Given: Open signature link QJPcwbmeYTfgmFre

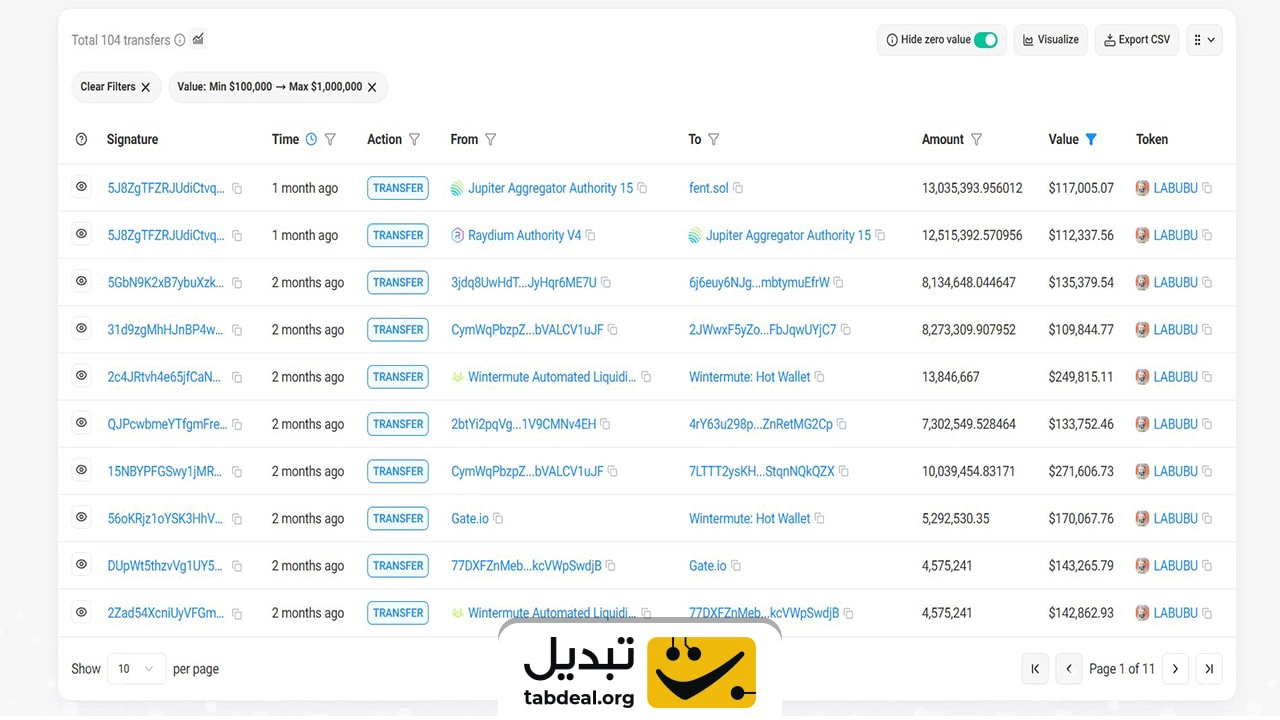Looking at the screenshot, I should click(167, 424).
